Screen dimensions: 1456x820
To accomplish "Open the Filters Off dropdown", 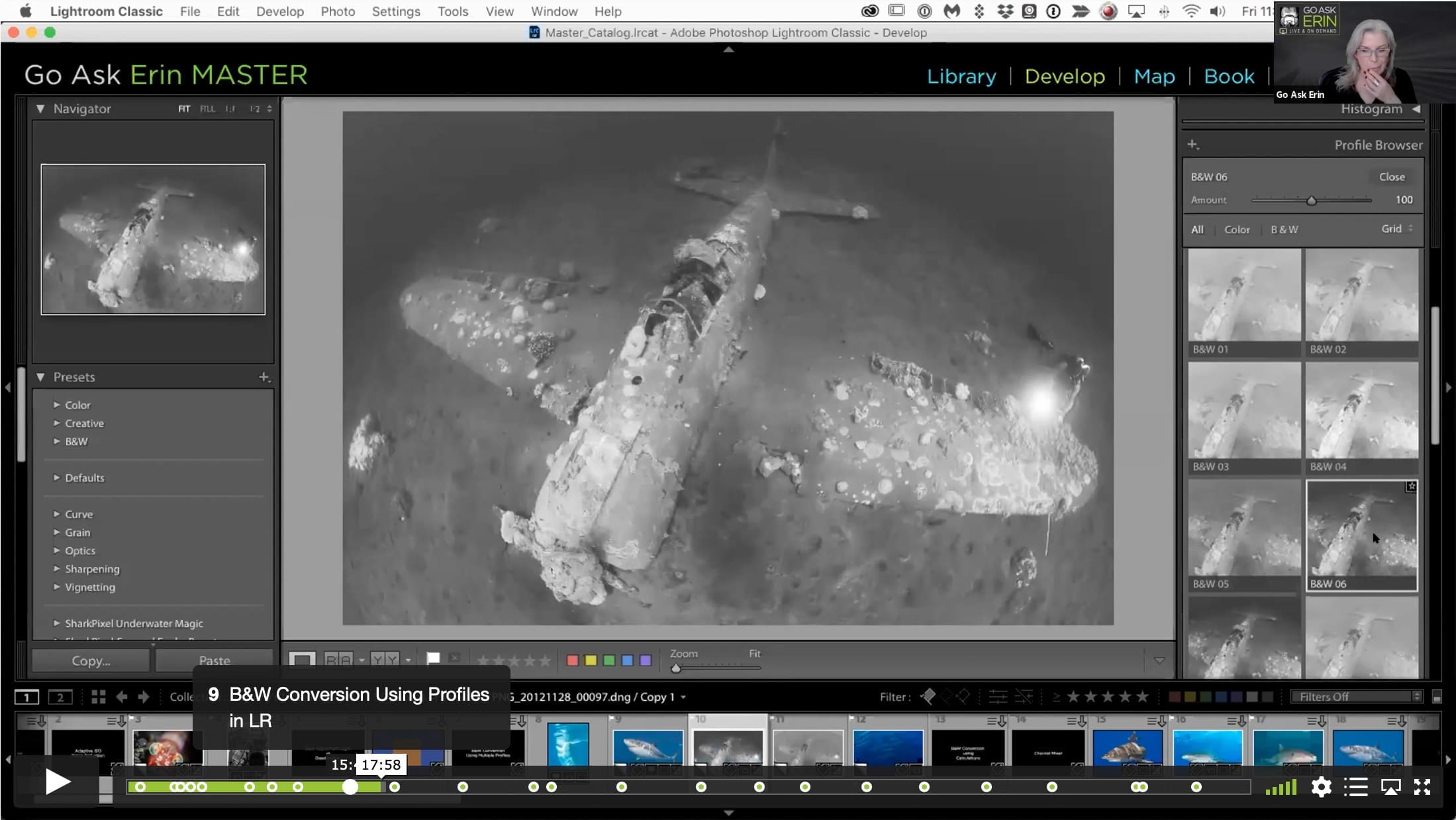I will (1356, 697).
